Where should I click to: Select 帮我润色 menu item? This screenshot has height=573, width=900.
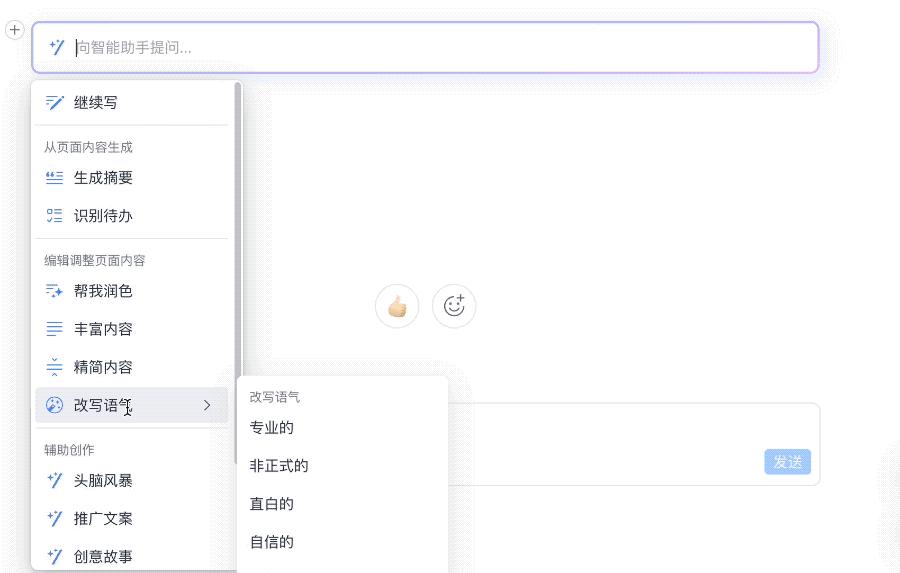[131, 291]
